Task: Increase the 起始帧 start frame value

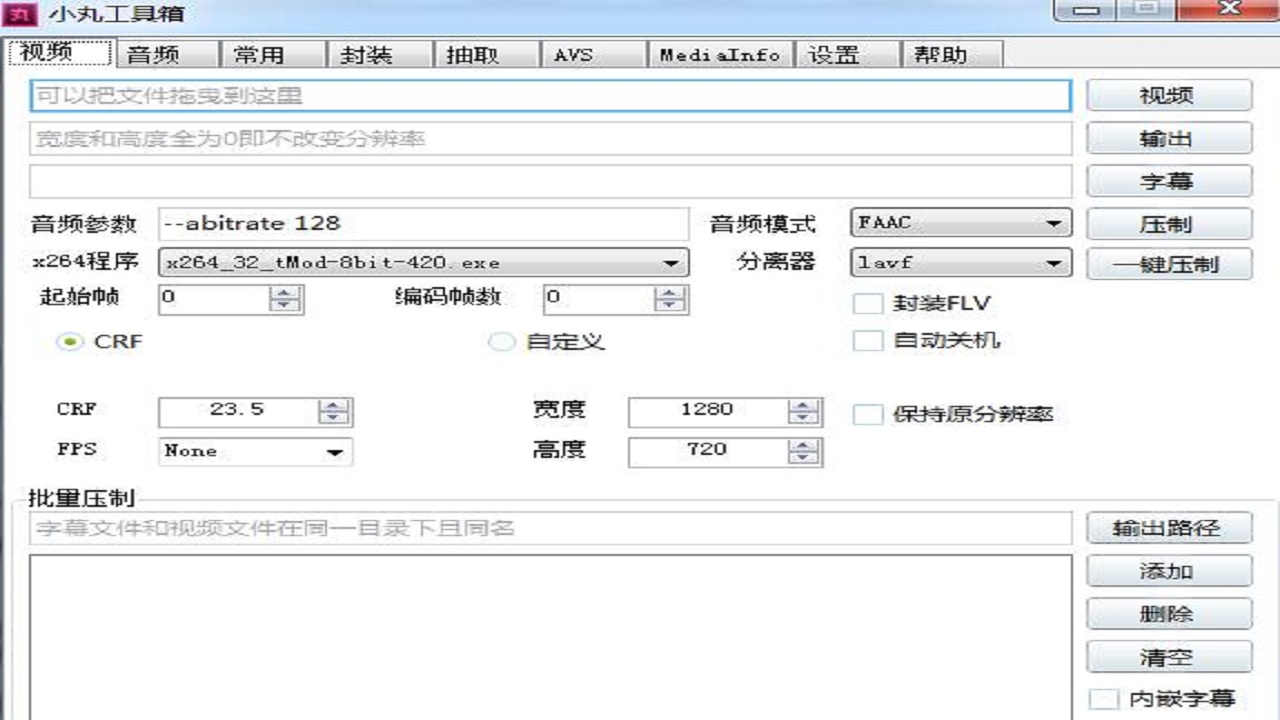Action: point(286,292)
